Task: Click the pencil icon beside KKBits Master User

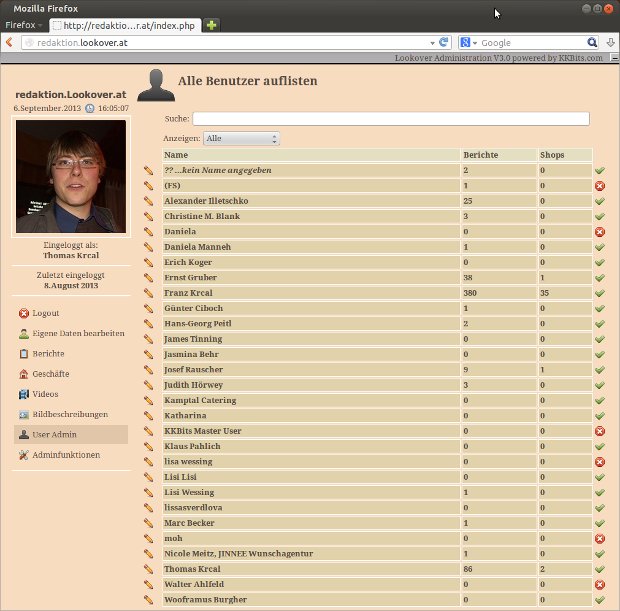Action: click(148, 431)
